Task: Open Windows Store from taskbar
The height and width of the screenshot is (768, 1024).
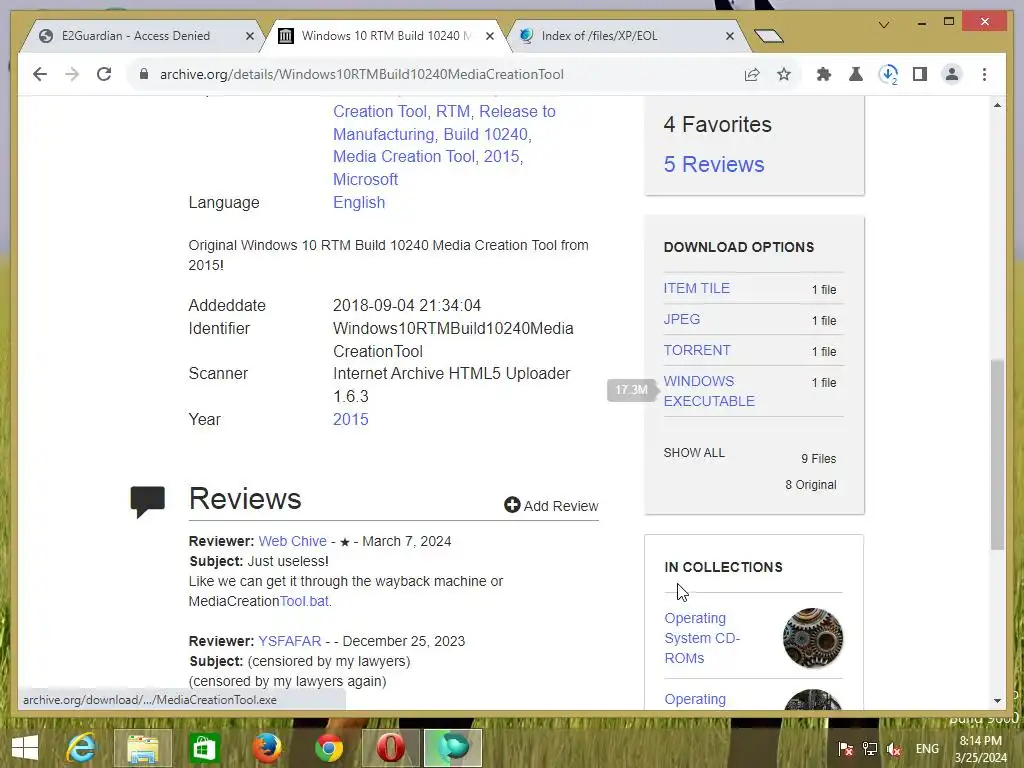Action: coord(204,748)
